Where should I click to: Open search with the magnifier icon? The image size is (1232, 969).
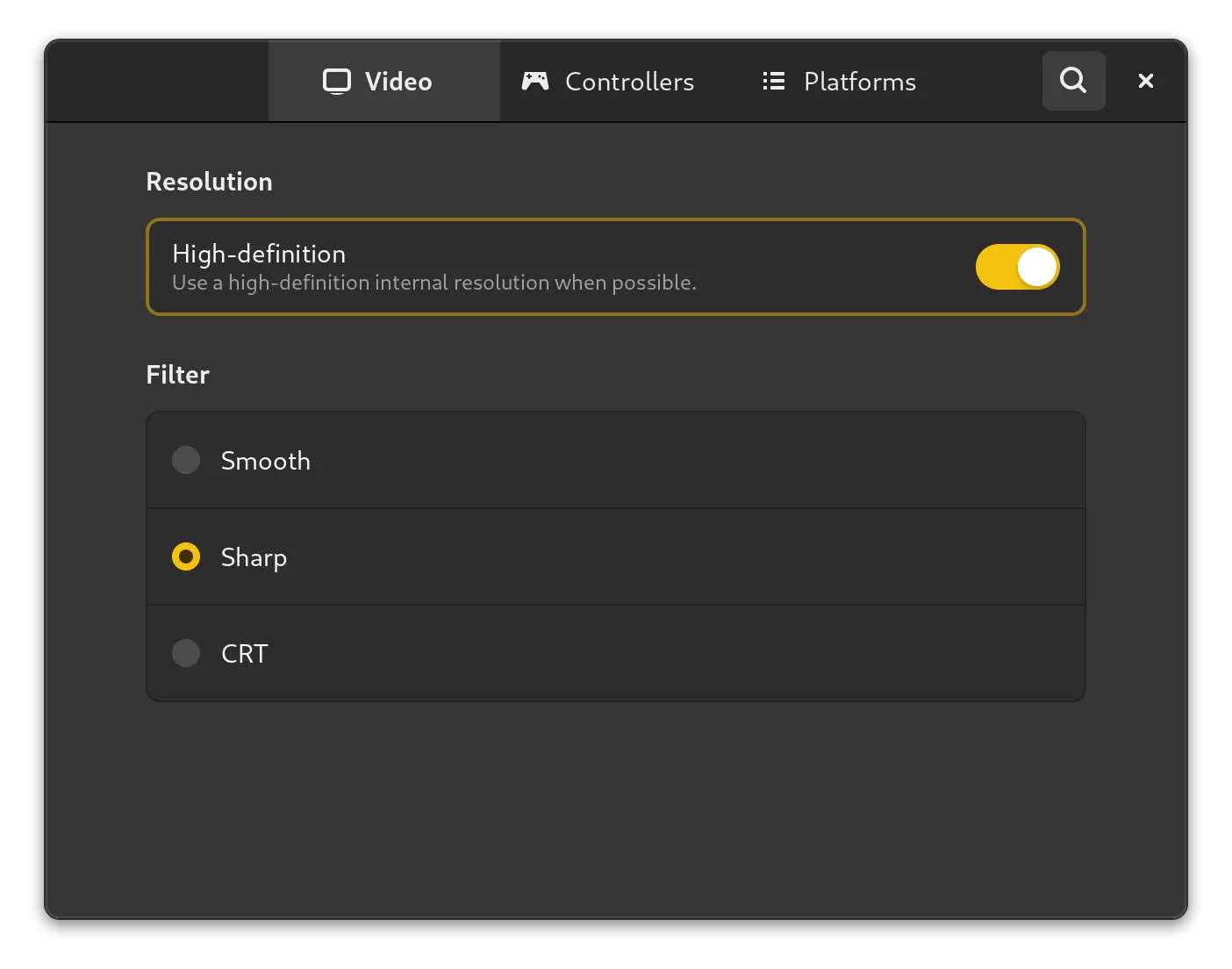coord(1073,81)
